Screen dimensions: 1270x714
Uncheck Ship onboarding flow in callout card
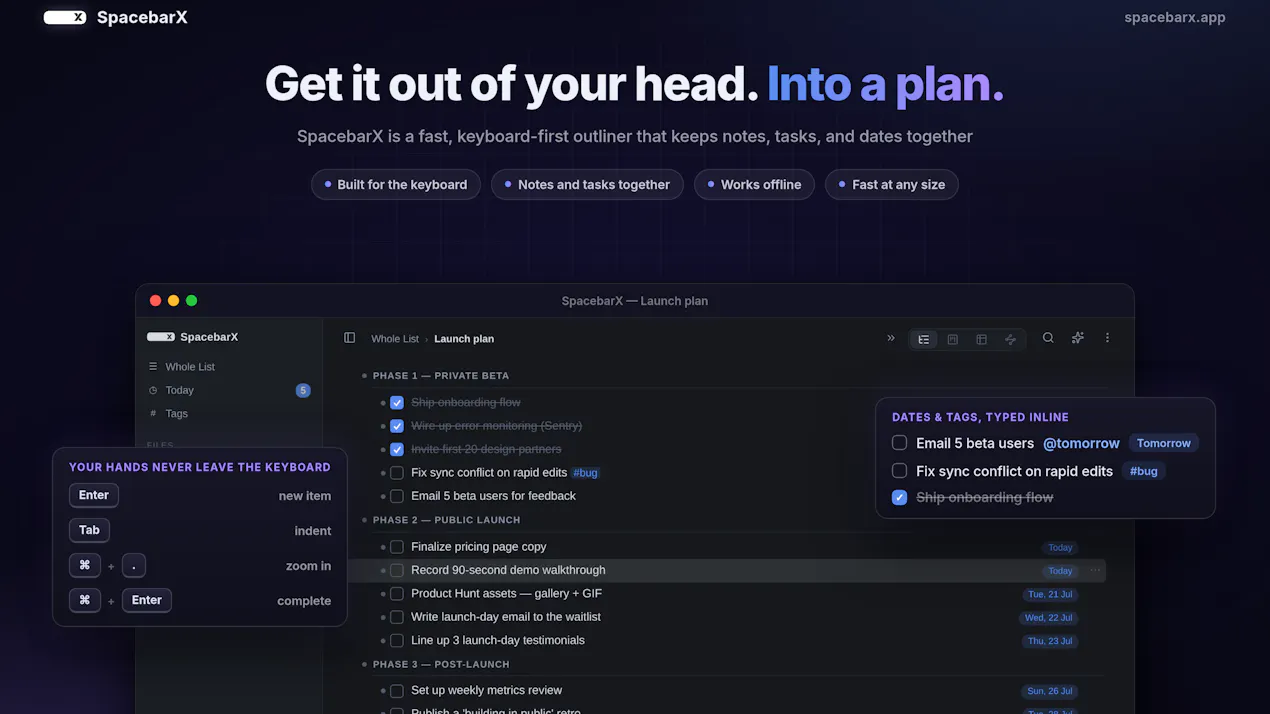pos(899,498)
